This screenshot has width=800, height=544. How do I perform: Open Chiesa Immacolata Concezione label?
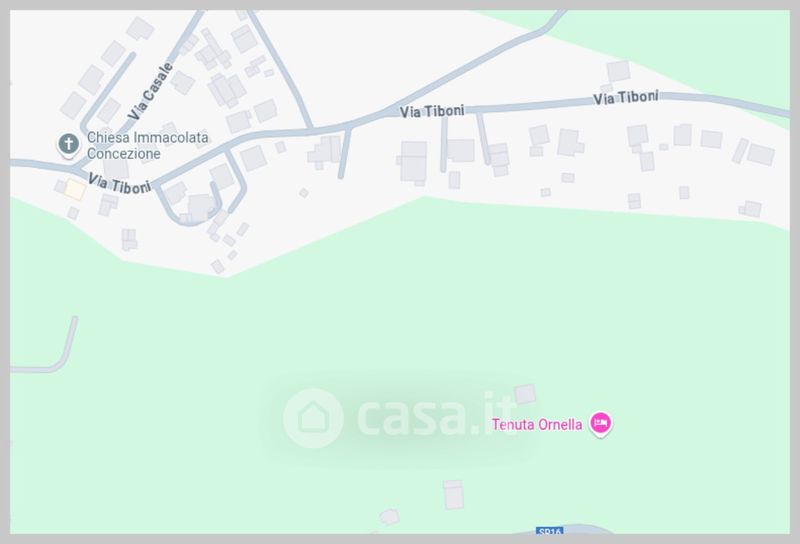pyautogui.click(x=147, y=145)
